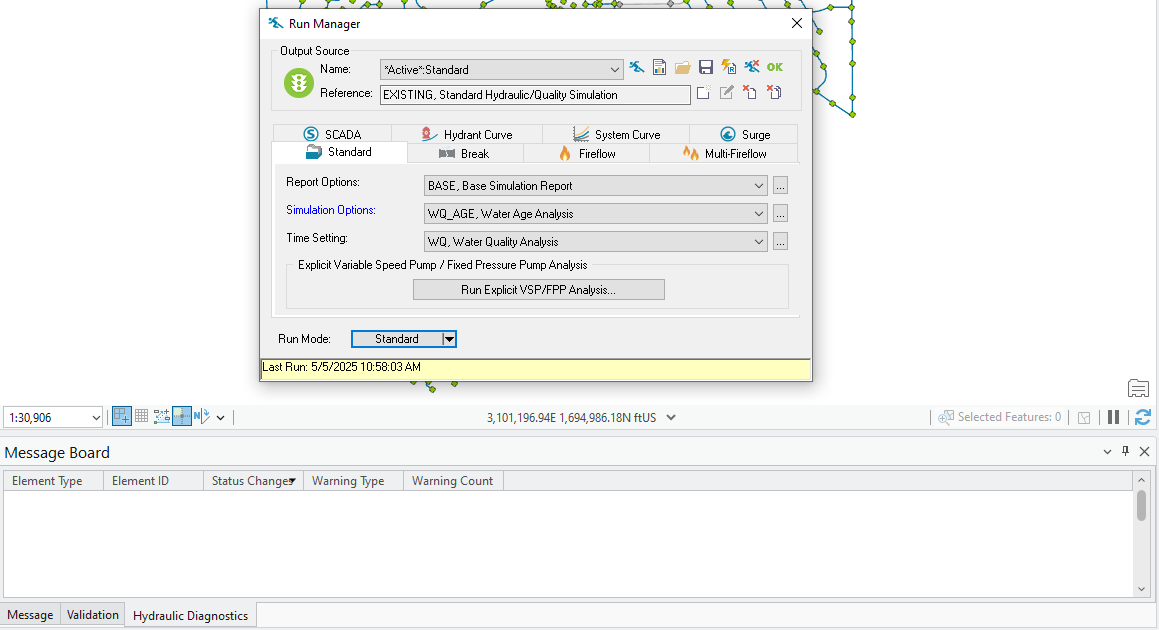Toggle the inference crosshair button

point(182,417)
